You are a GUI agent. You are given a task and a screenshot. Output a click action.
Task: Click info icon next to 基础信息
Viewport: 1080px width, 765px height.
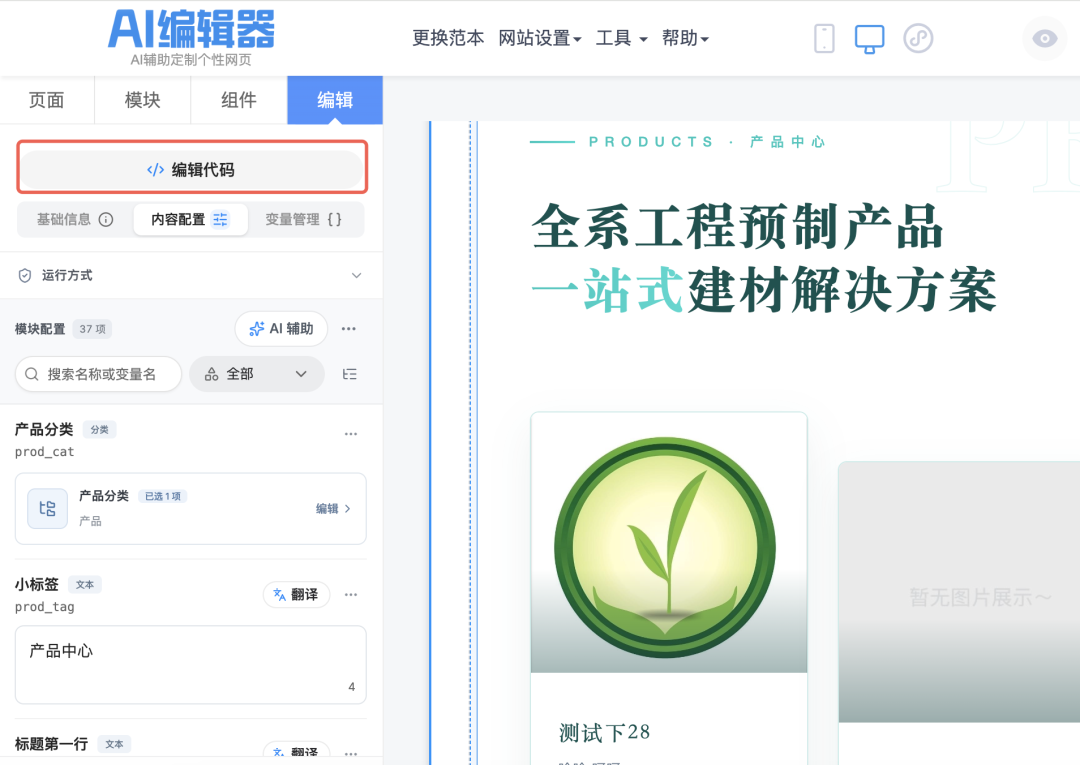(x=106, y=220)
